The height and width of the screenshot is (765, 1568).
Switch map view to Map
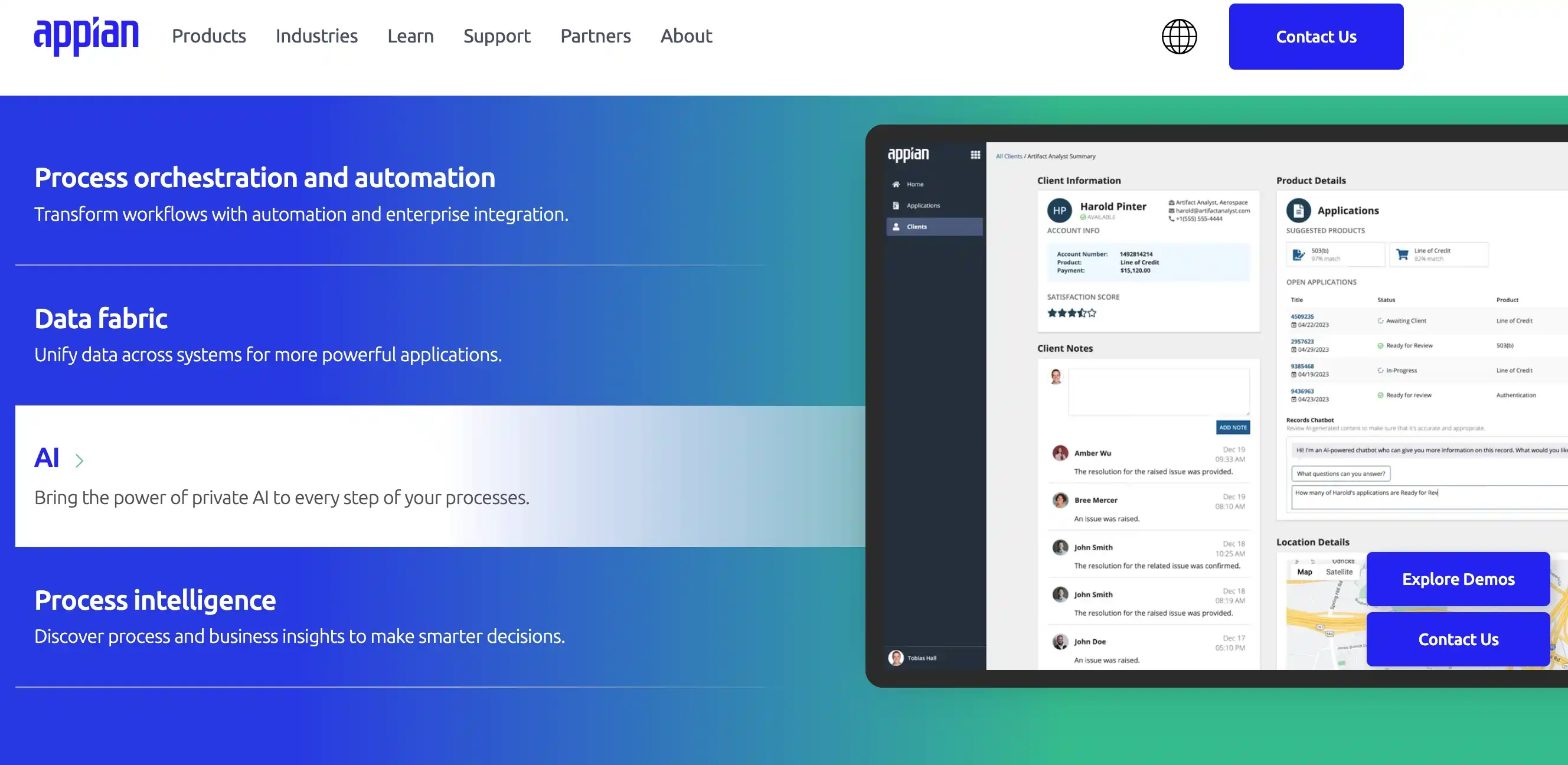[x=1305, y=572]
